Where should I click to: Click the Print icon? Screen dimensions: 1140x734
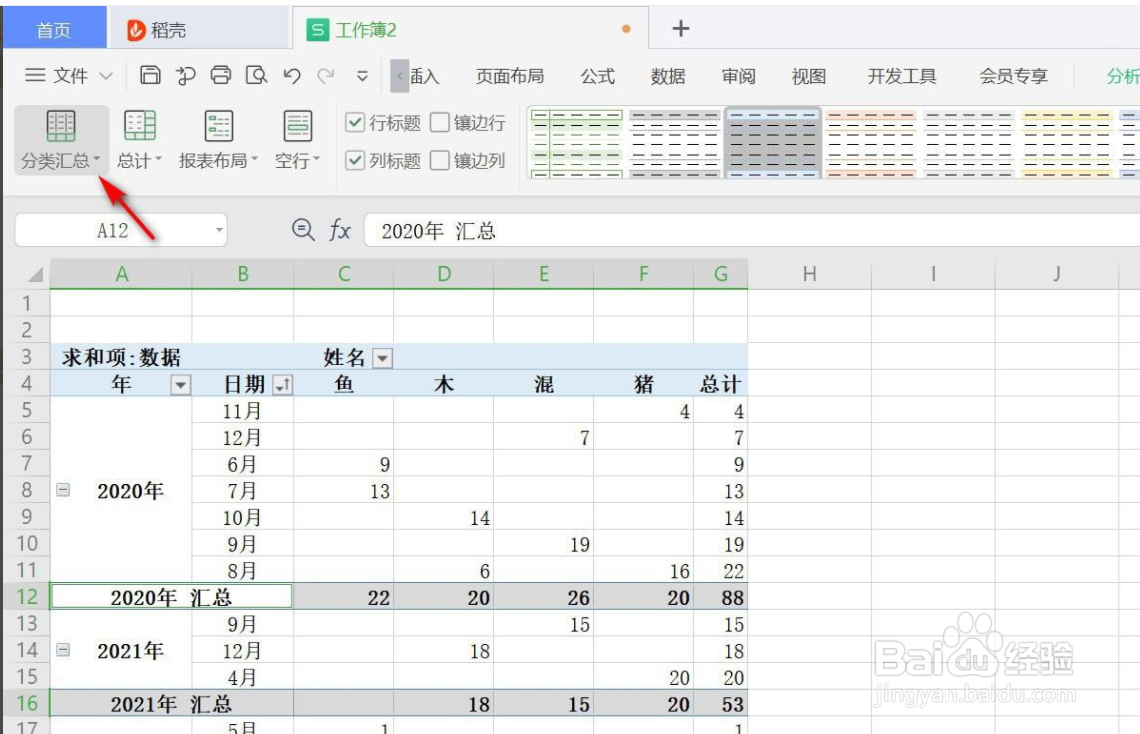tap(222, 75)
